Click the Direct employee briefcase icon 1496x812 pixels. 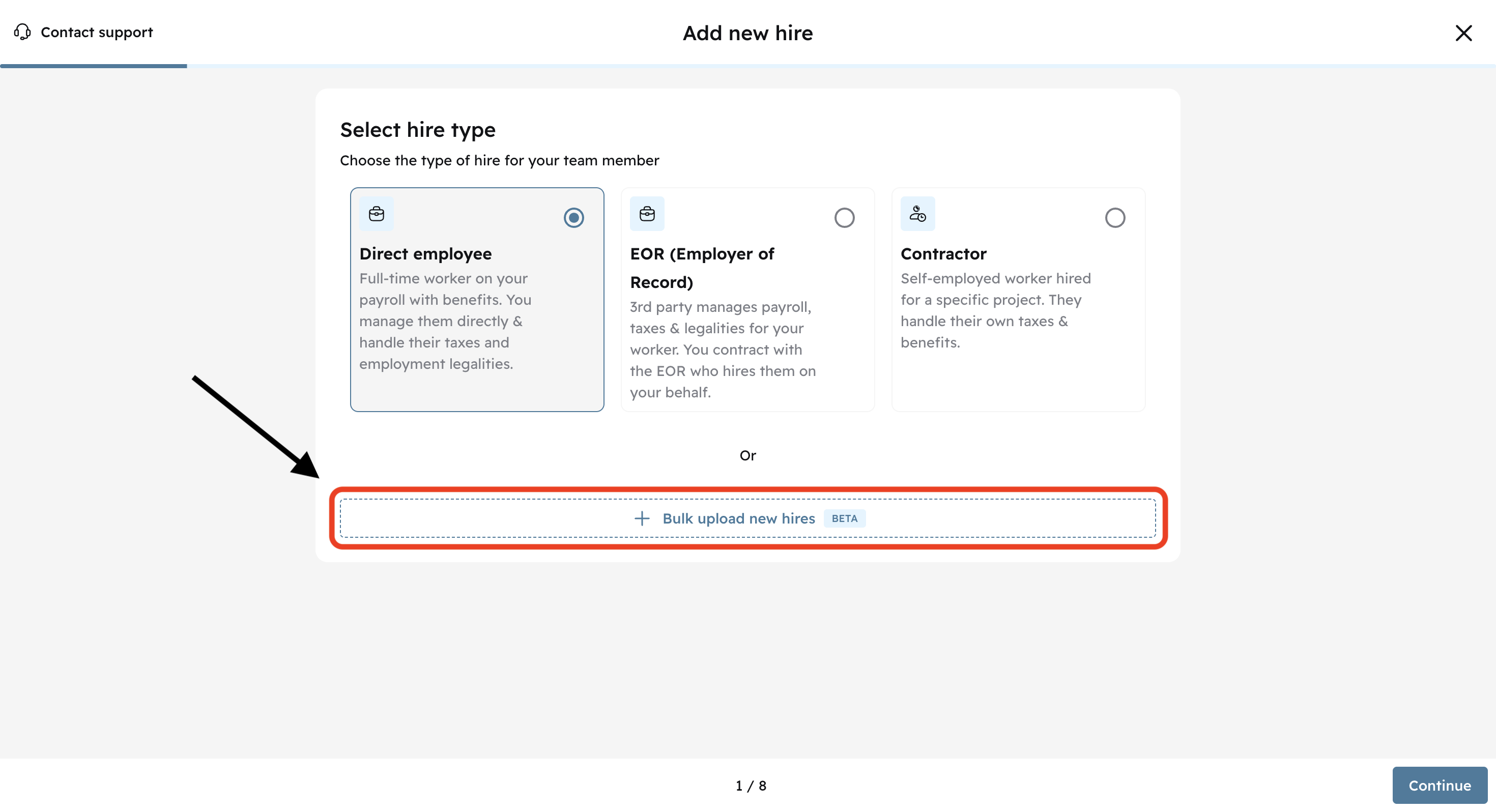click(x=377, y=214)
